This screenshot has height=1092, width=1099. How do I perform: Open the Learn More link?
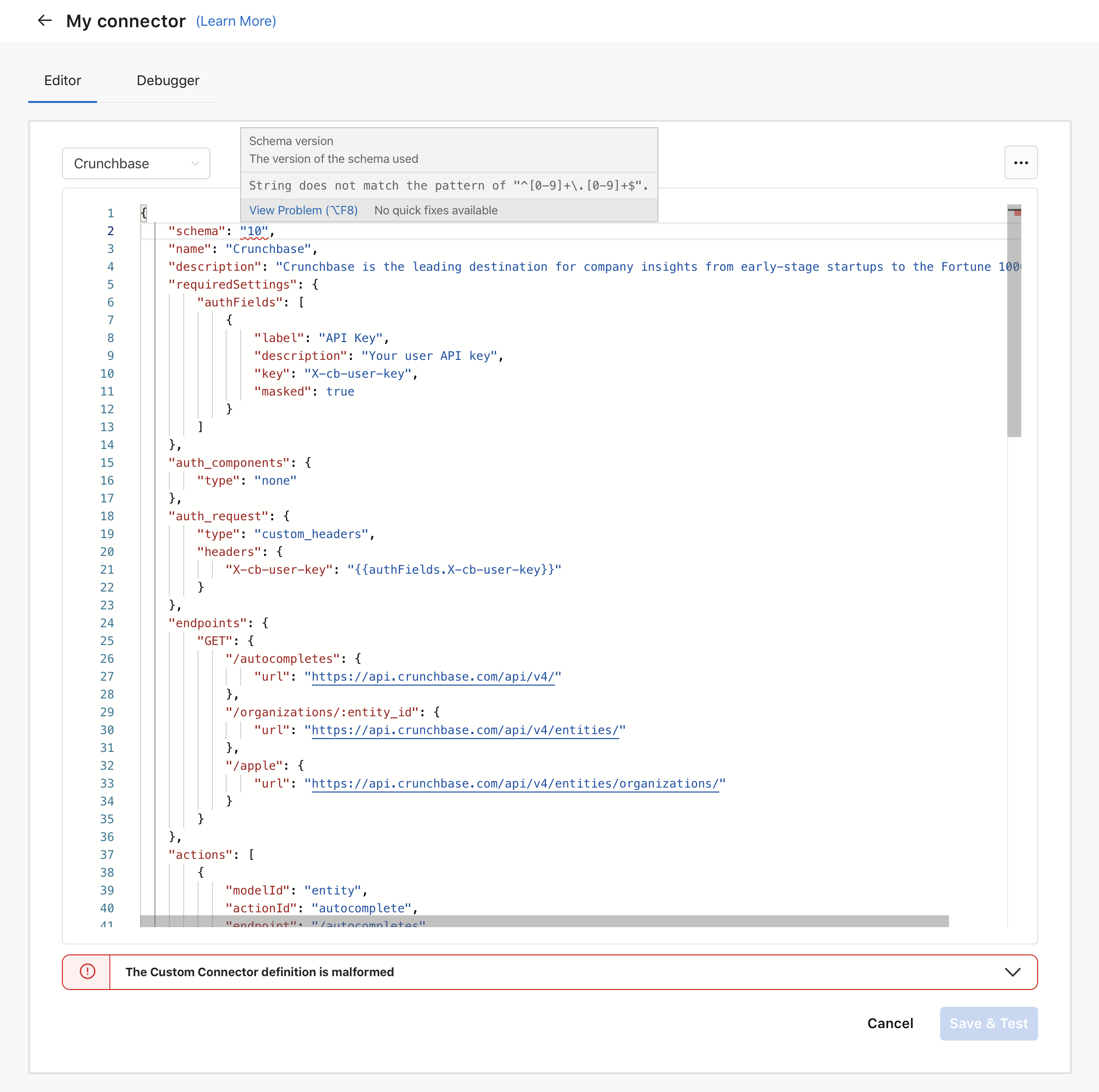click(x=236, y=21)
